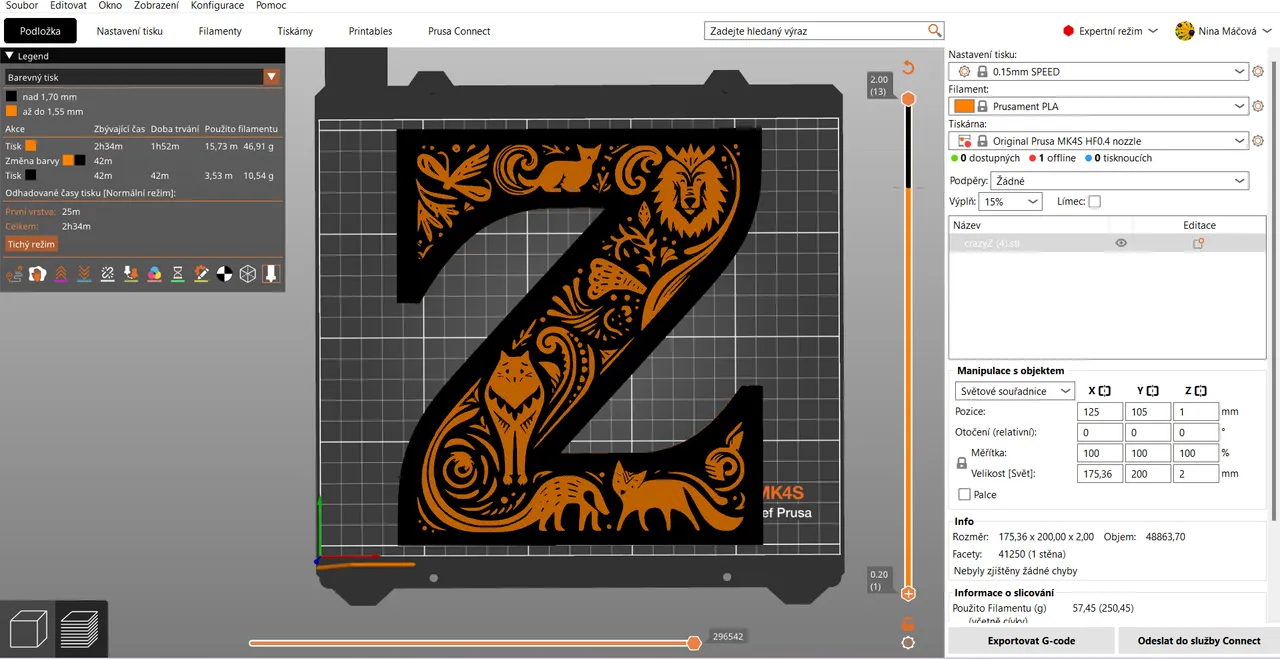The width and height of the screenshot is (1280, 659).
Task: Switch to 3D editor view cube icon bottom-left
Action: (27, 628)
